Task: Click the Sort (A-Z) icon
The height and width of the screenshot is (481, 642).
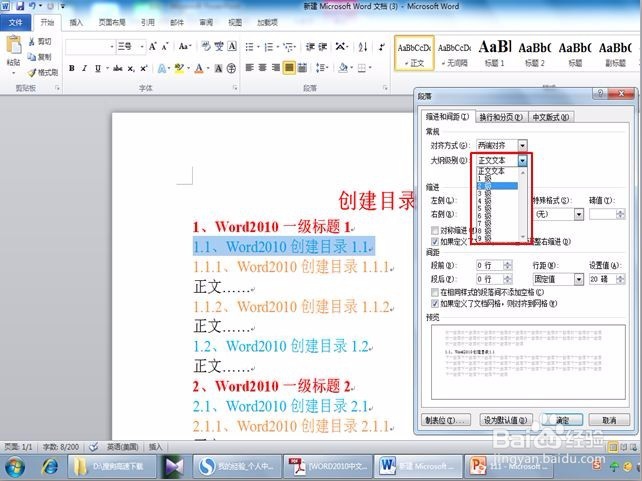Action: coord(363,47)
